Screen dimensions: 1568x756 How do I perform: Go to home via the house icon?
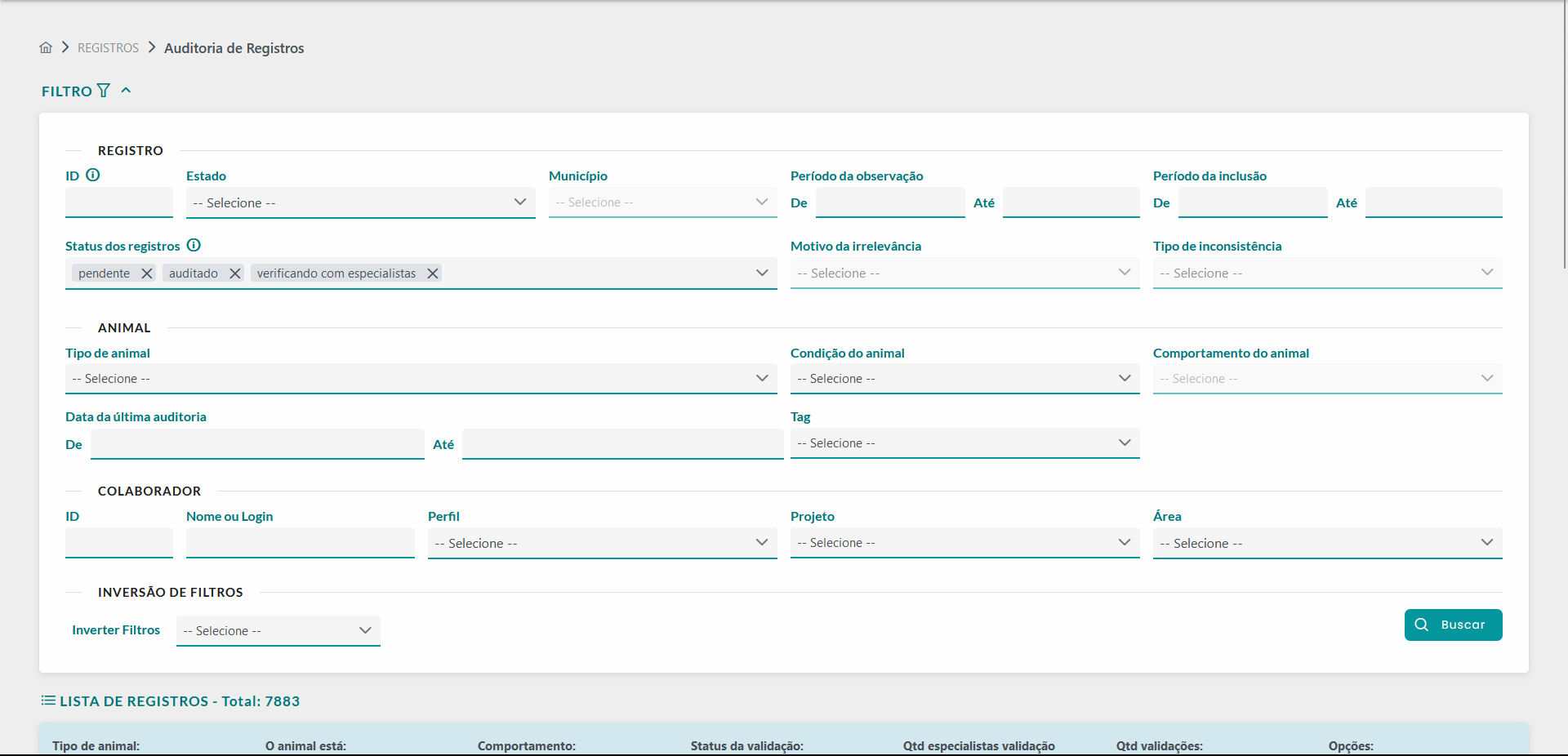[46, 47]
